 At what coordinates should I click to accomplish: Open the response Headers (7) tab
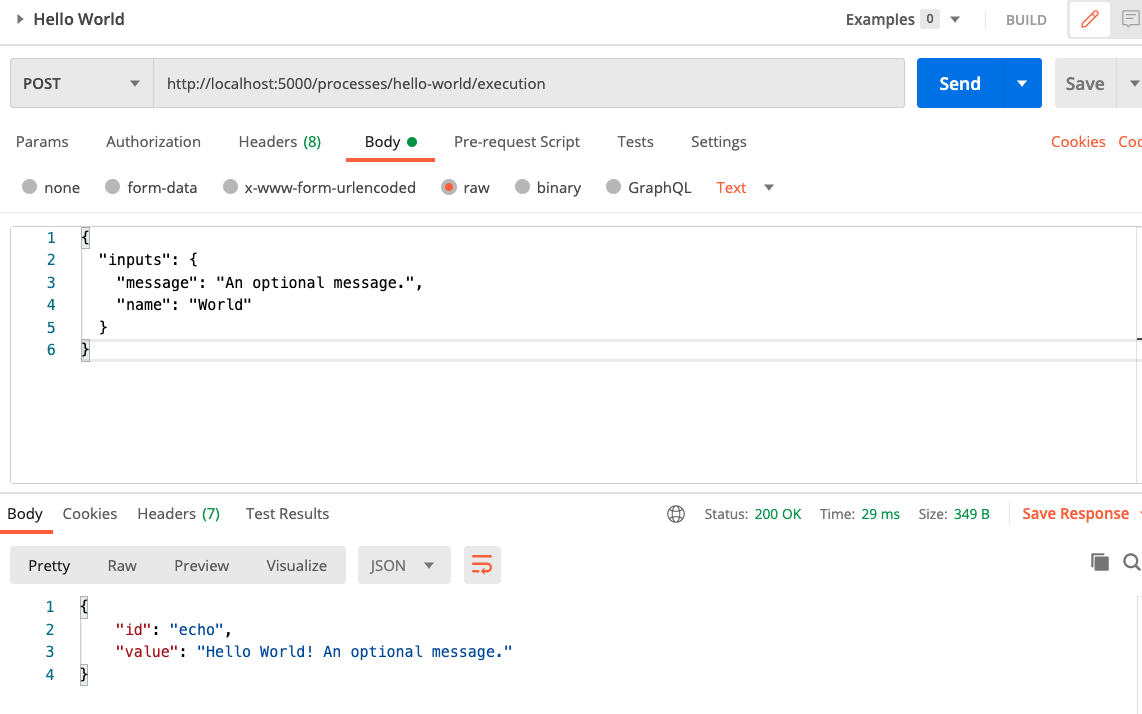[178, 514]
